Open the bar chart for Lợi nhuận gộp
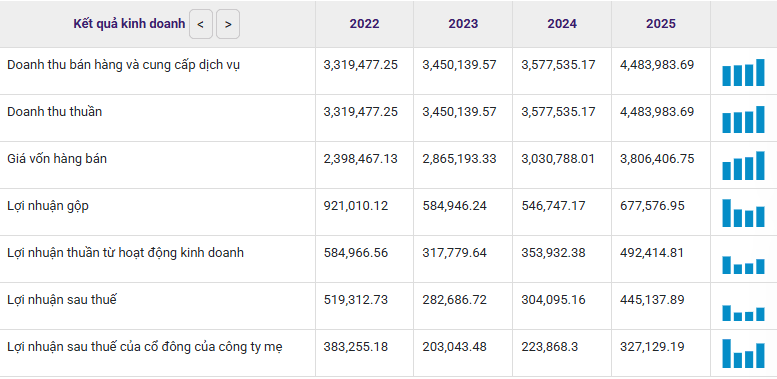 pyautogui.click(x=743, y=213)
